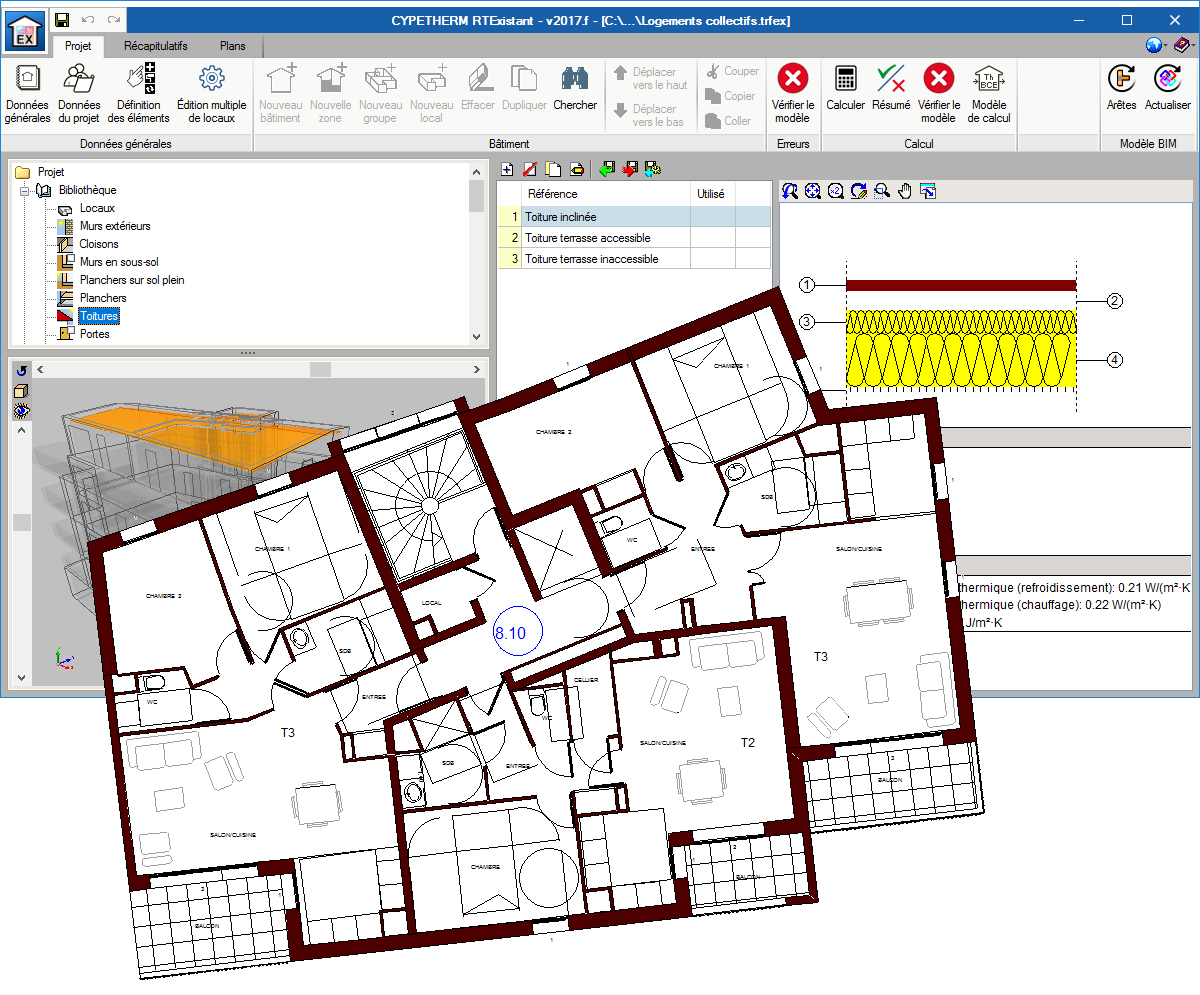
Task: Open Définition des éléments
Action: click(x=138, y=94)
